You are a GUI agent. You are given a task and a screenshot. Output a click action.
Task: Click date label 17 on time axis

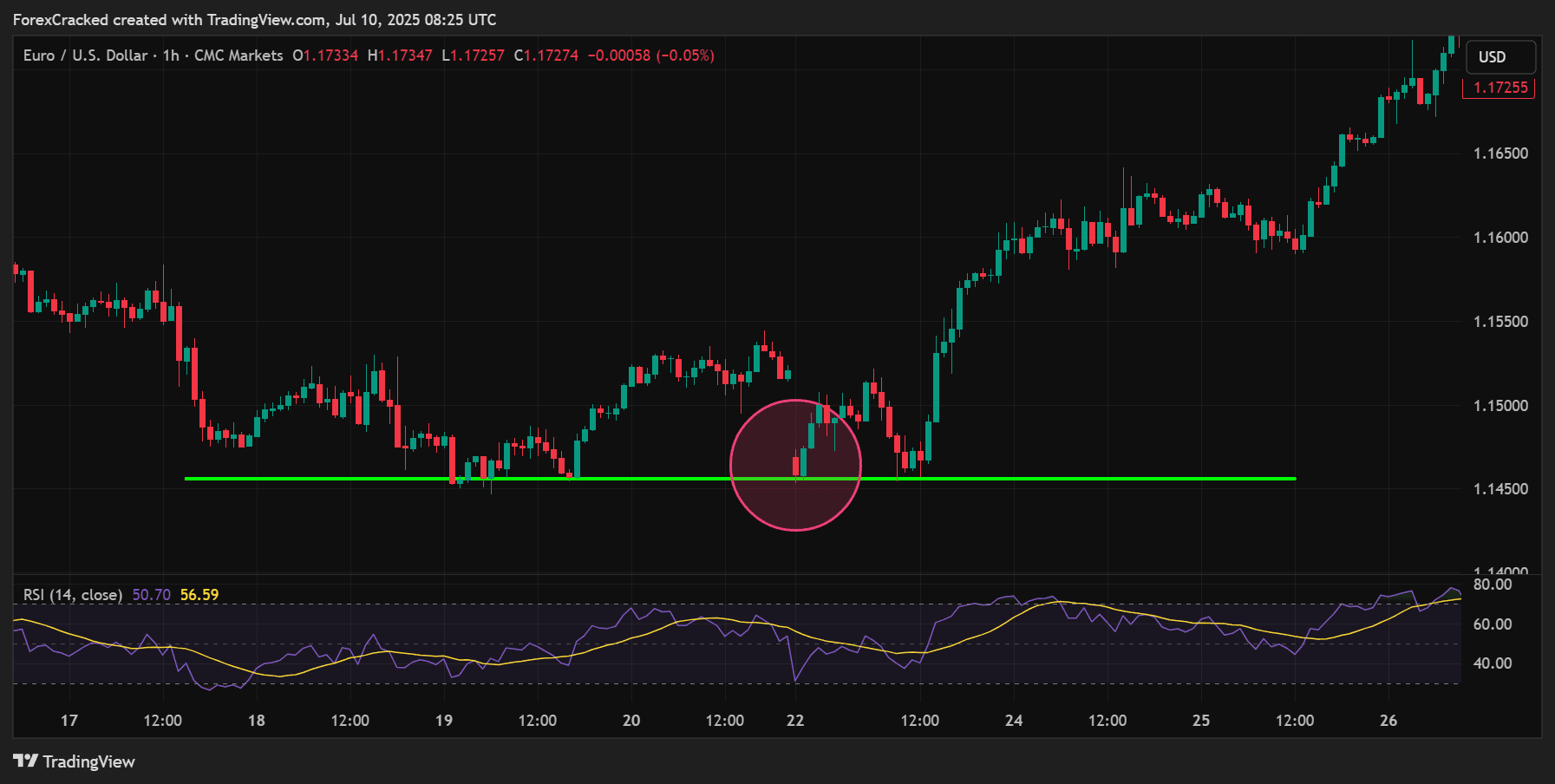point(69,721)
